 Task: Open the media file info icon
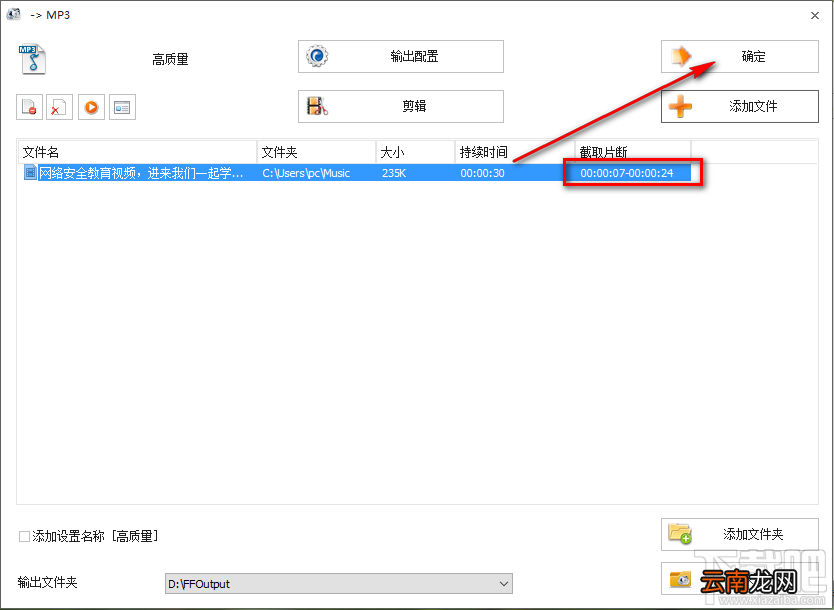click(x=122, y=107)
